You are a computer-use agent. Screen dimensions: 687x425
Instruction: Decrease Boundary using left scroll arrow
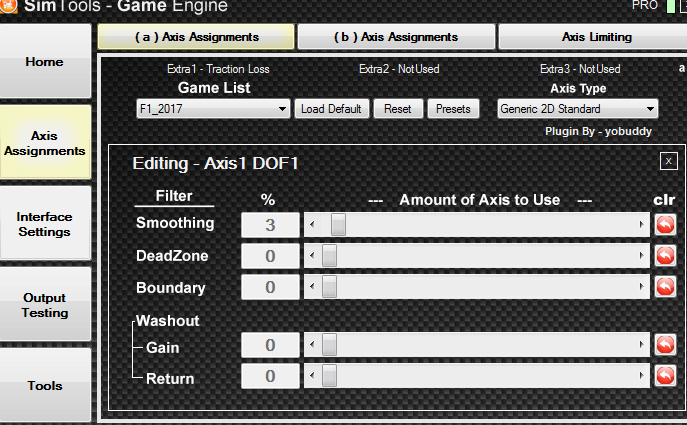pos(312,287)
